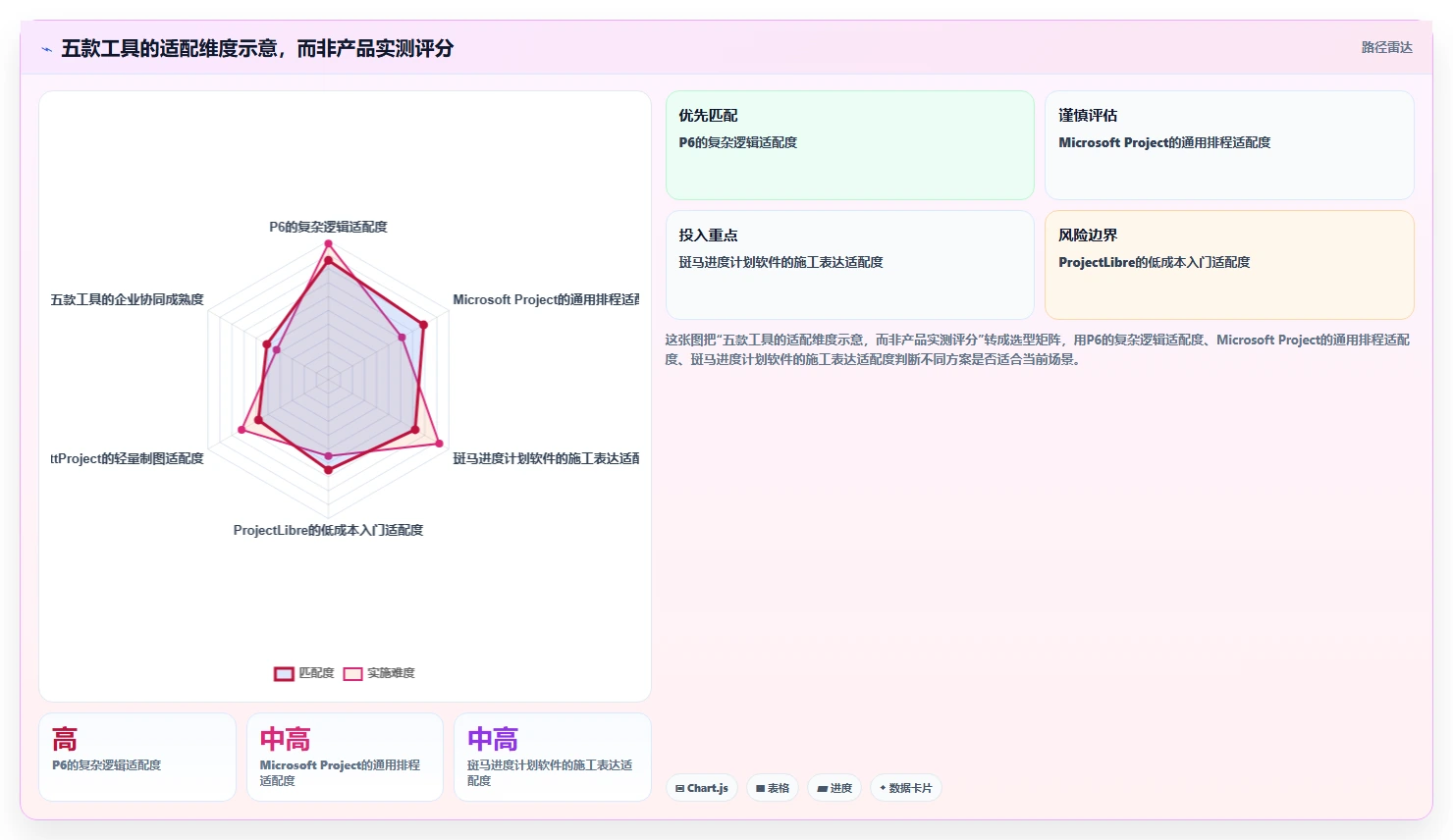Click ProjectLibre的低成本入门适配度 text in 风险边界 card
This screenshot has width=1453, height=840.
tap(1154, 262)
